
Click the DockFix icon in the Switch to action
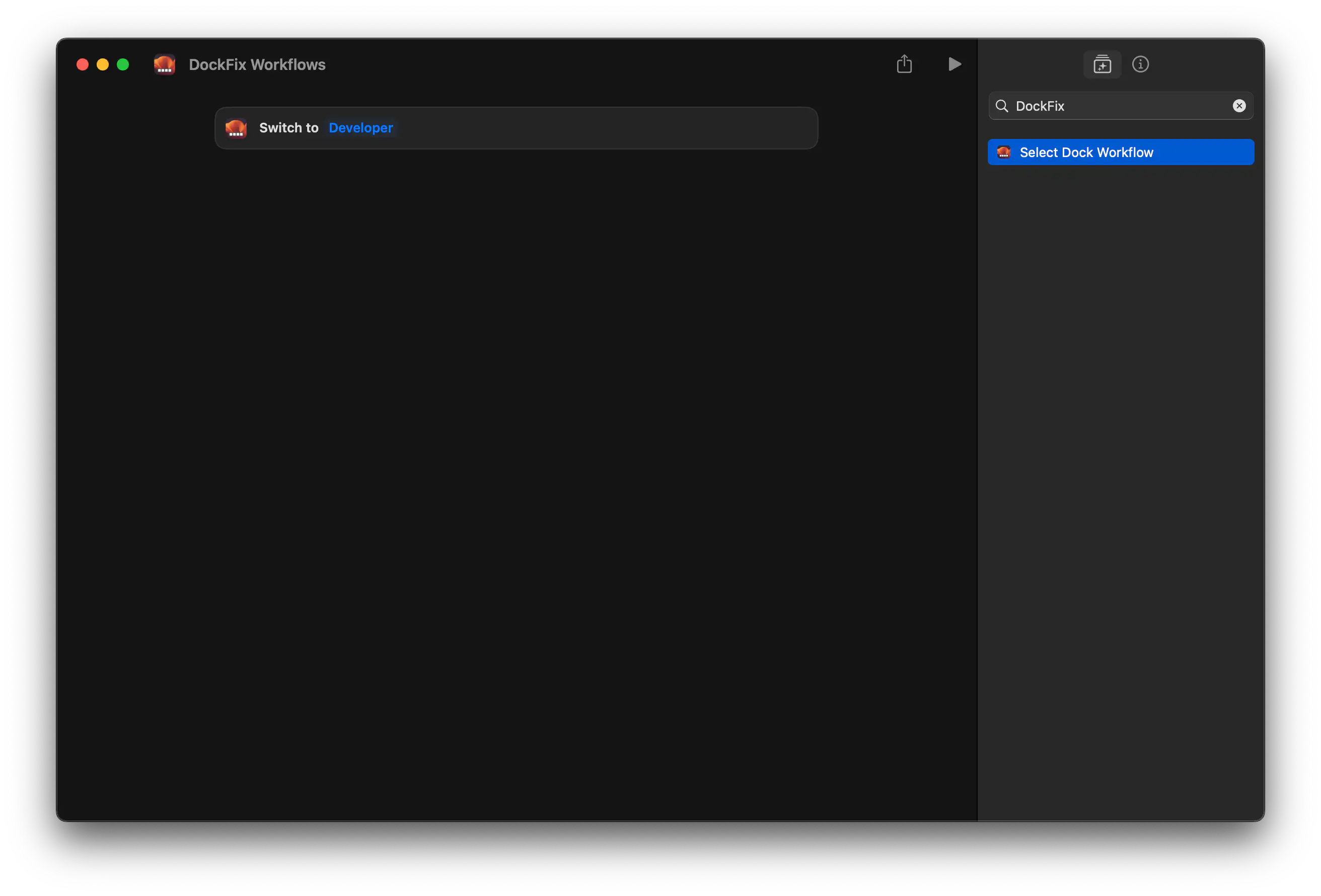click(x=236, y=128)
